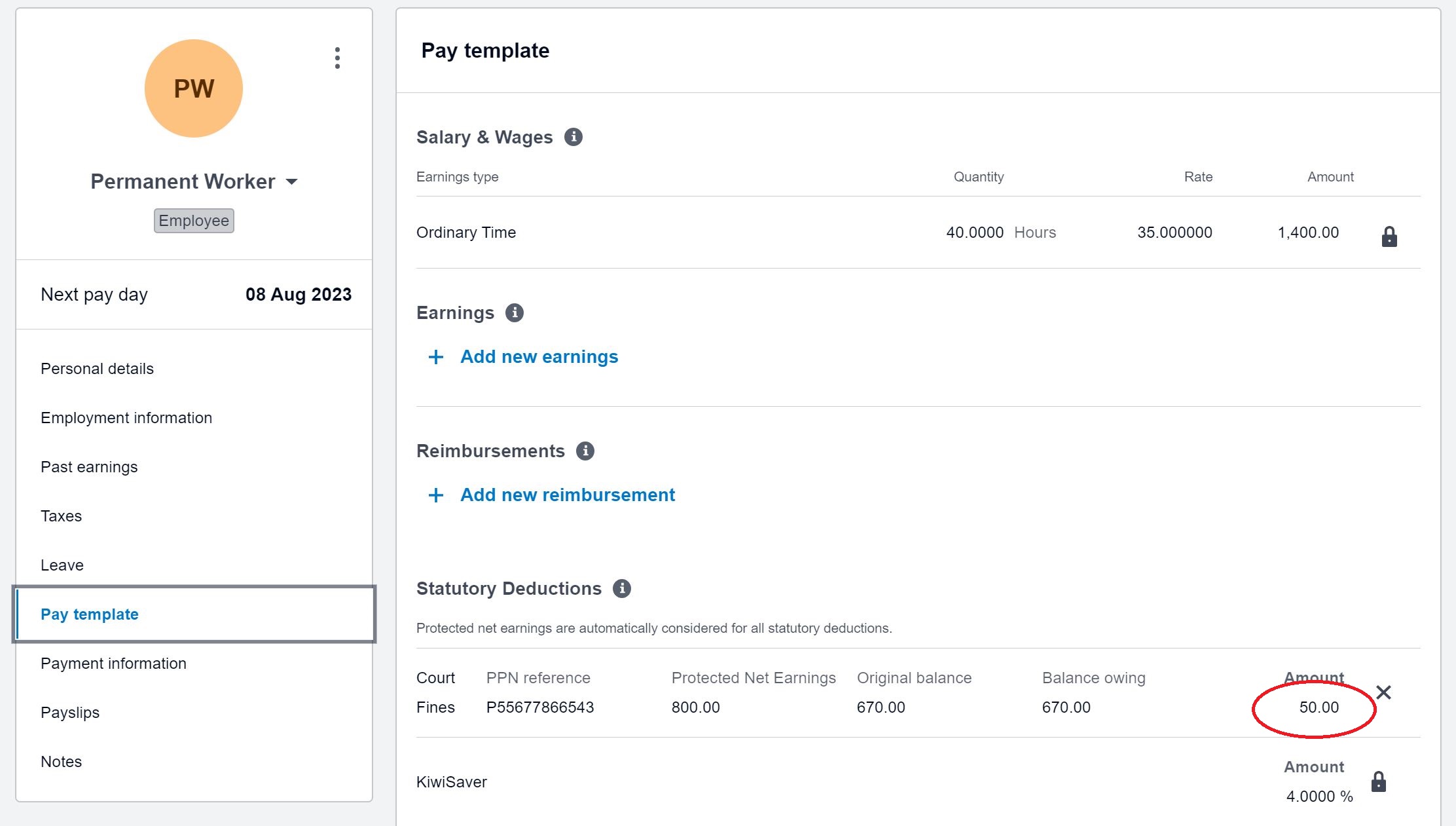Open the Pay template navigation item

(x=89, y=614)
